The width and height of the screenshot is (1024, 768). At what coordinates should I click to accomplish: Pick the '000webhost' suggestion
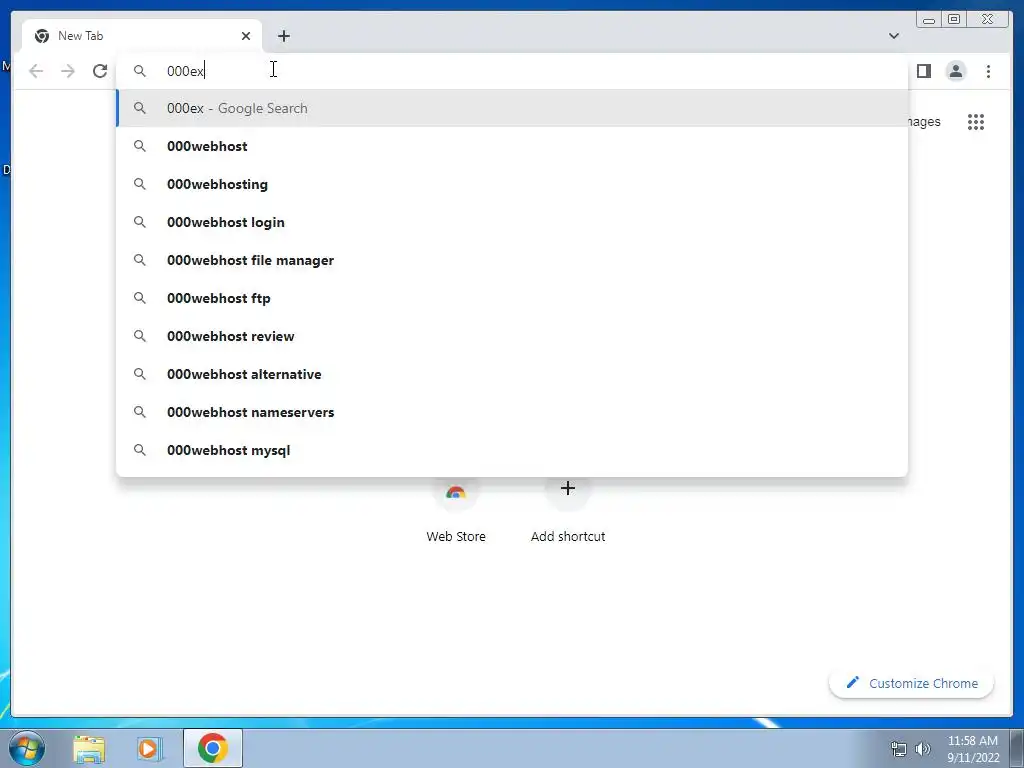(x=512, y=146)
